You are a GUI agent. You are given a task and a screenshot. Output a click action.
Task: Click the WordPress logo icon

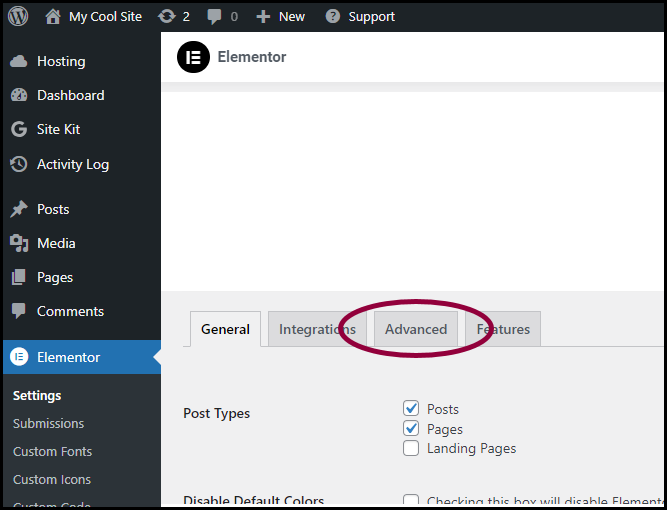click(x=18, y=16)
